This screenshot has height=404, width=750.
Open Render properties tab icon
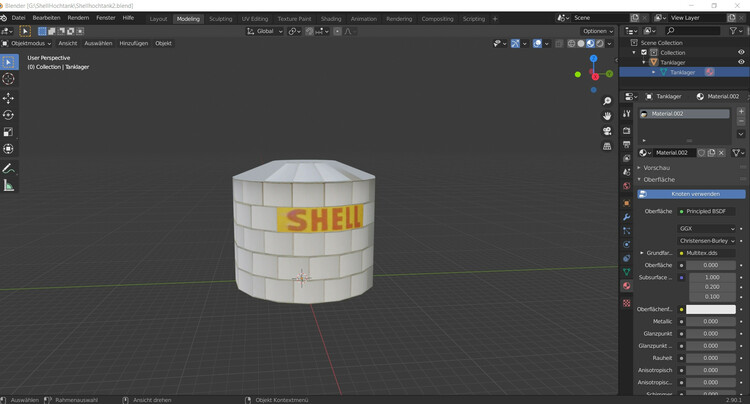point(627,131)
